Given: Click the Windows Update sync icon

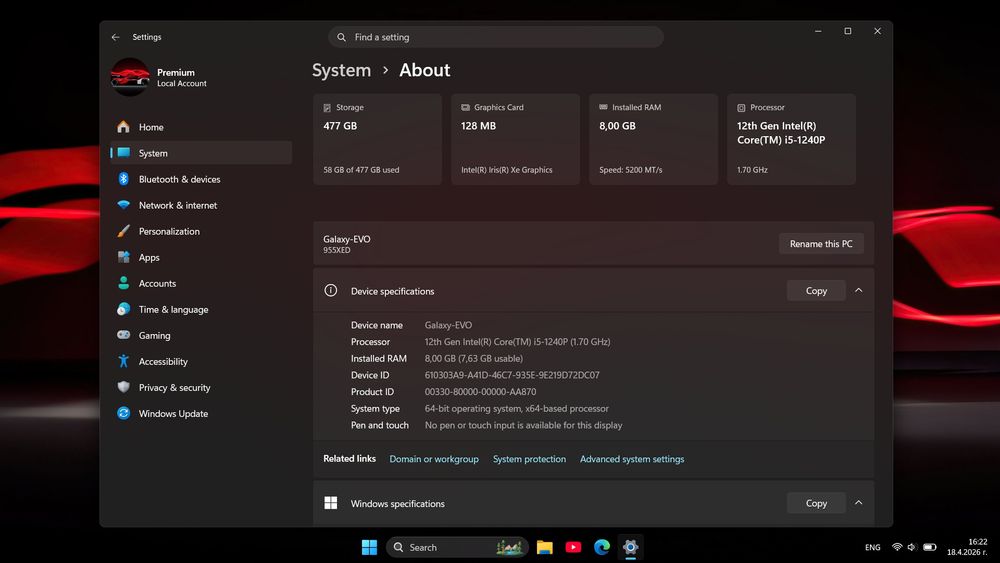Looking at the screenshot, I should [x=124, y=413].
